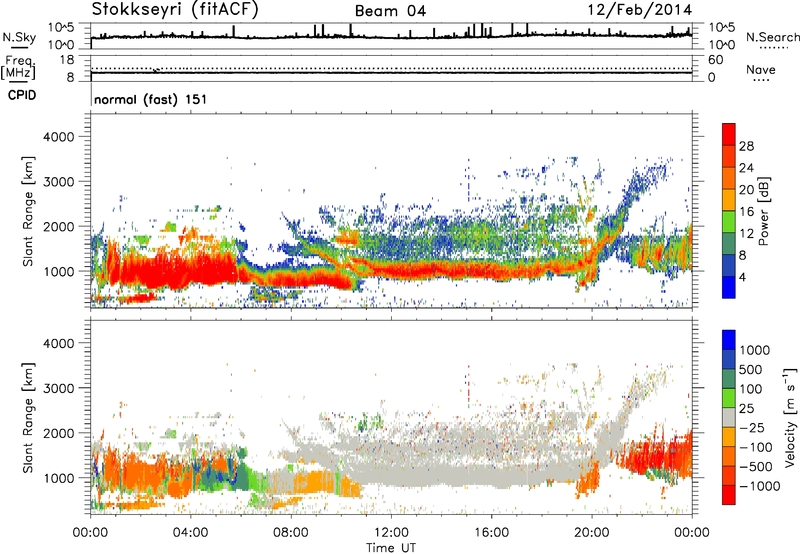Click the 'normal (fast) 151' mode text
The height and width of the screenshot is (554, 800).
click(x=151, y=99)
